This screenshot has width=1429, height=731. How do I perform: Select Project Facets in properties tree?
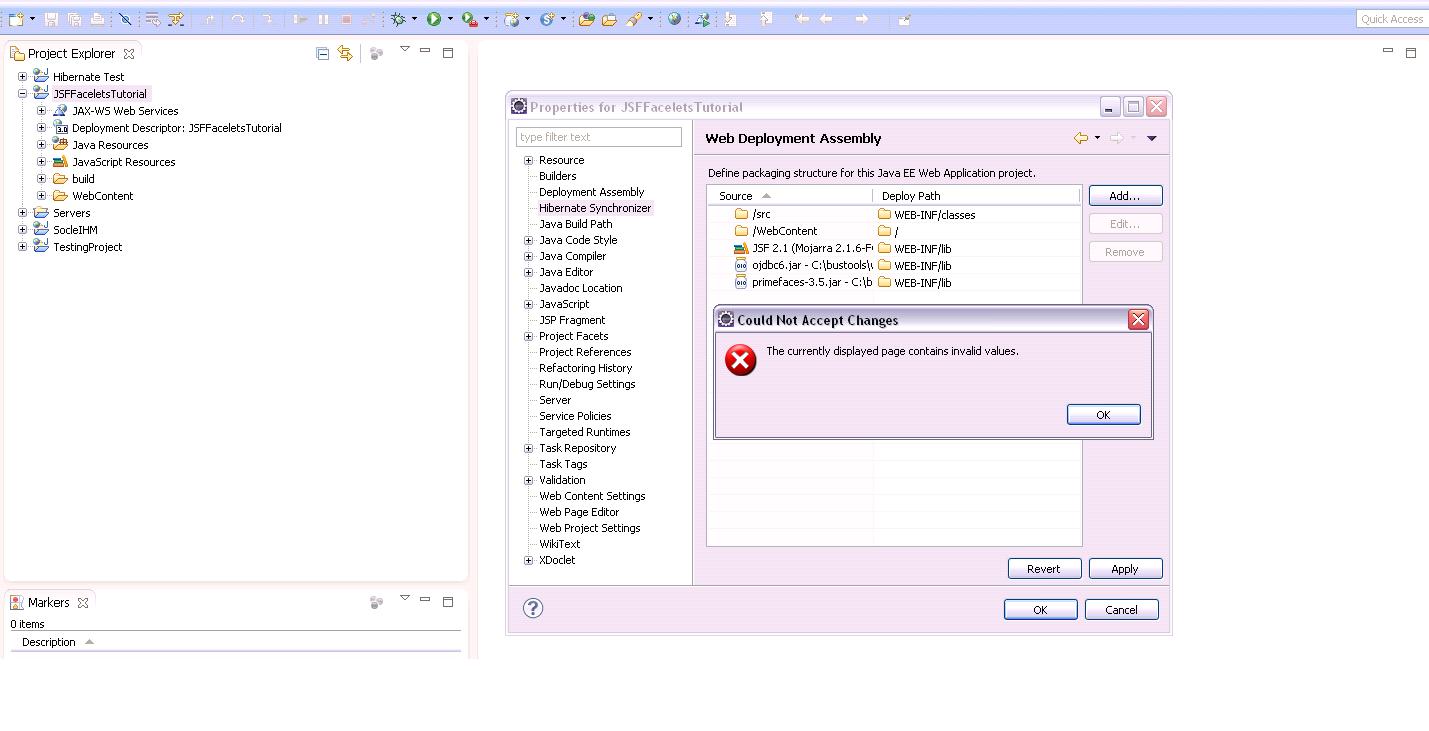coord(573,336)
